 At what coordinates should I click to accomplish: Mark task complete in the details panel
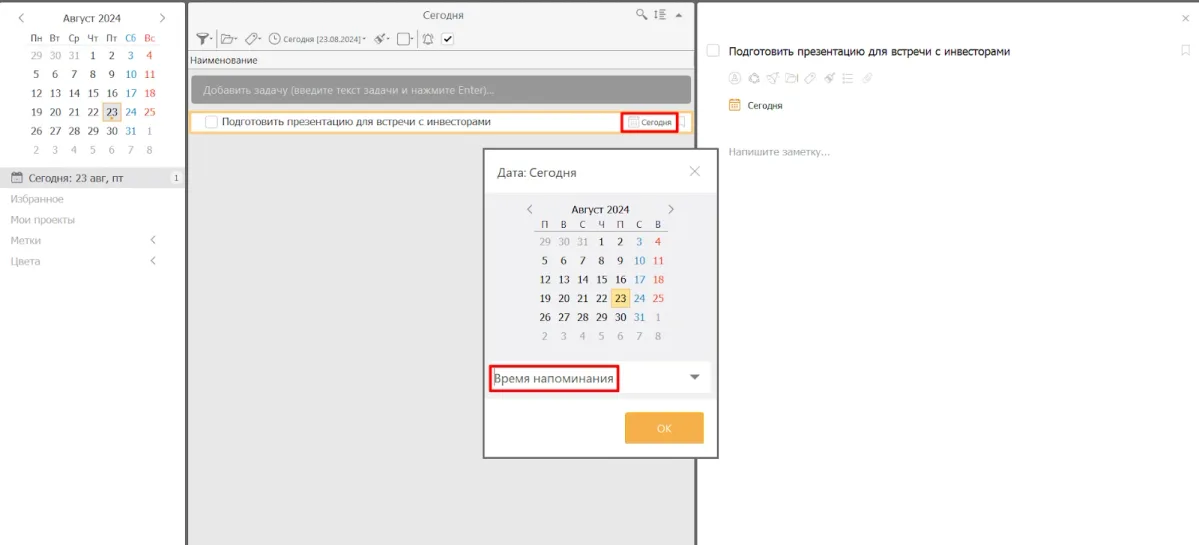tap(713, 51)
